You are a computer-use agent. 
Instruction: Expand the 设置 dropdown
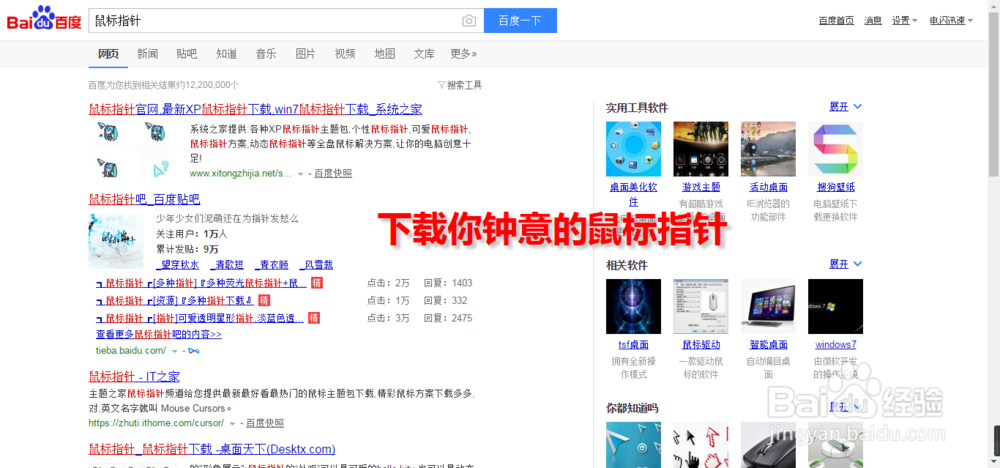[904, 20]
